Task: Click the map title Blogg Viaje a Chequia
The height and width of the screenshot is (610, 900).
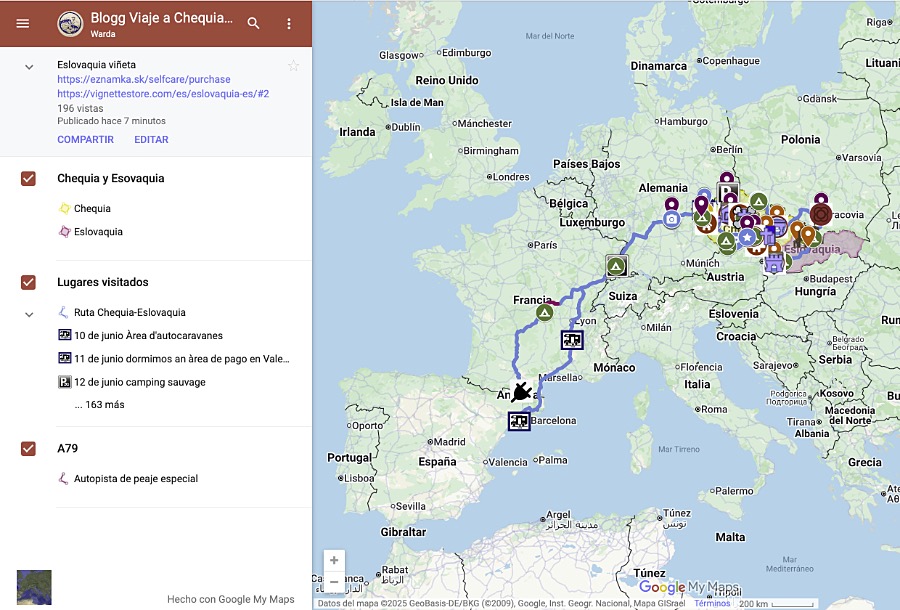Action: [162, 18]
